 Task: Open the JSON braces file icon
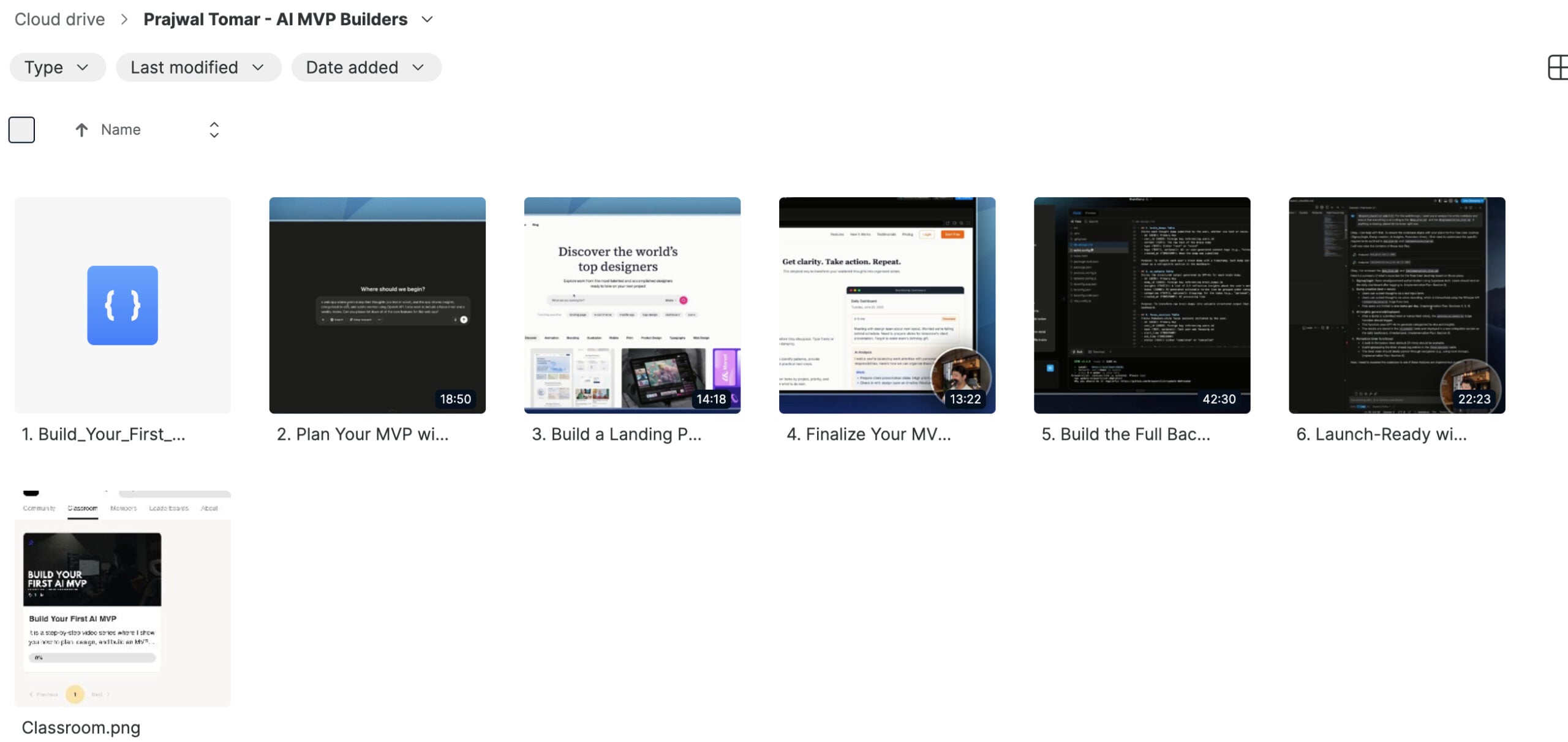(123, 305)
